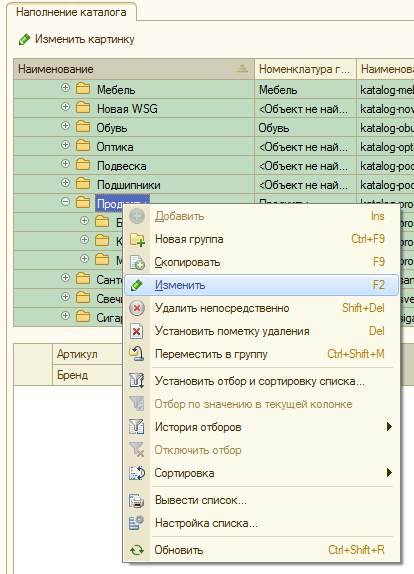414x574 pixels.
Task: Choose Скопировать from context menu
Action: pos(261,262)
